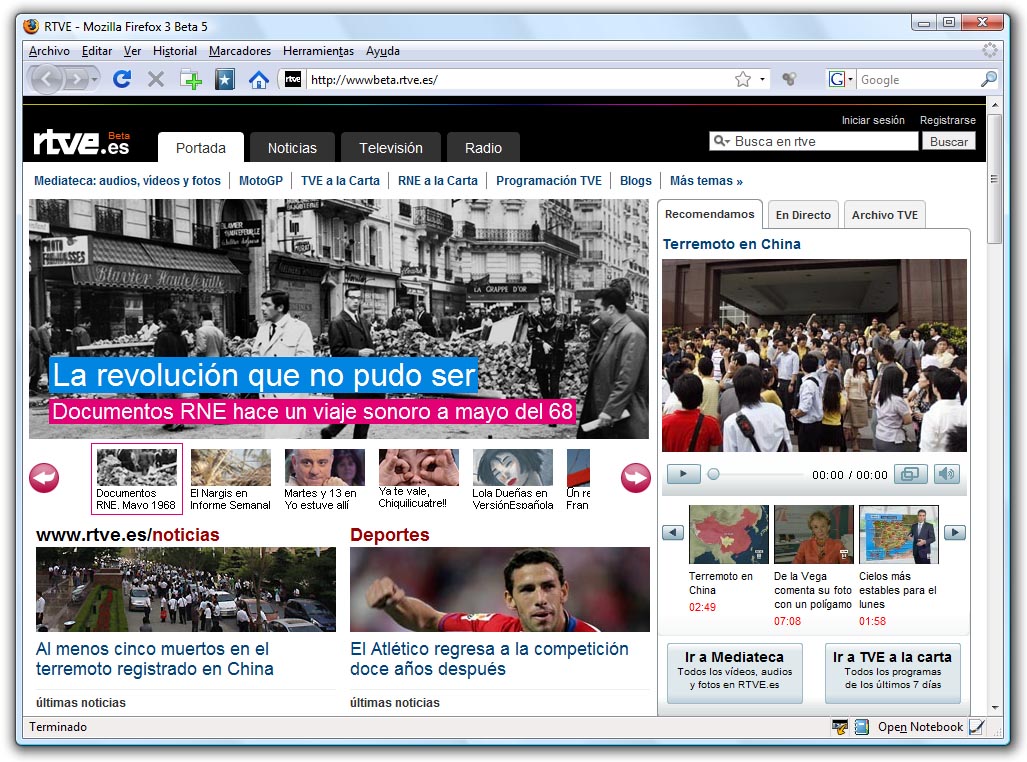Image resolution: width=1027 pixels, height=762 pixels.
Task: Toggle video fullscreen icon
Action: 910,474
